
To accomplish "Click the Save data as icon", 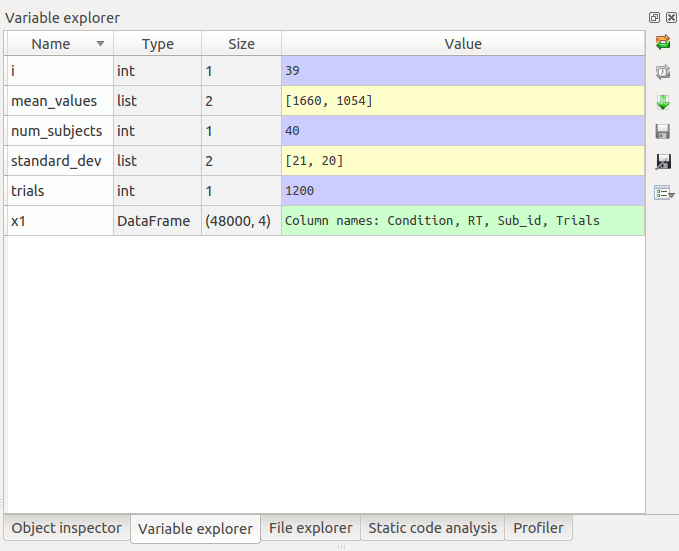I will click(663, 162).
